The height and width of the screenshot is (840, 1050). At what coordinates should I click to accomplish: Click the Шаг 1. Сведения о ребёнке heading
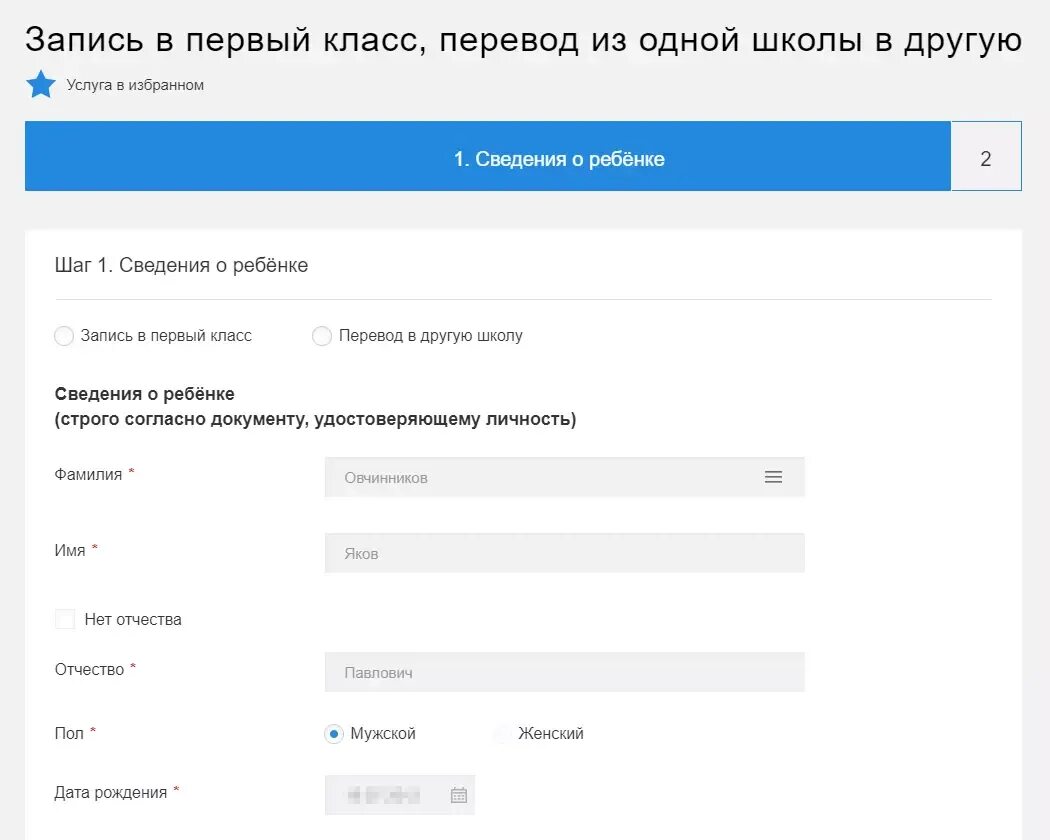click(x=181, y=265)
